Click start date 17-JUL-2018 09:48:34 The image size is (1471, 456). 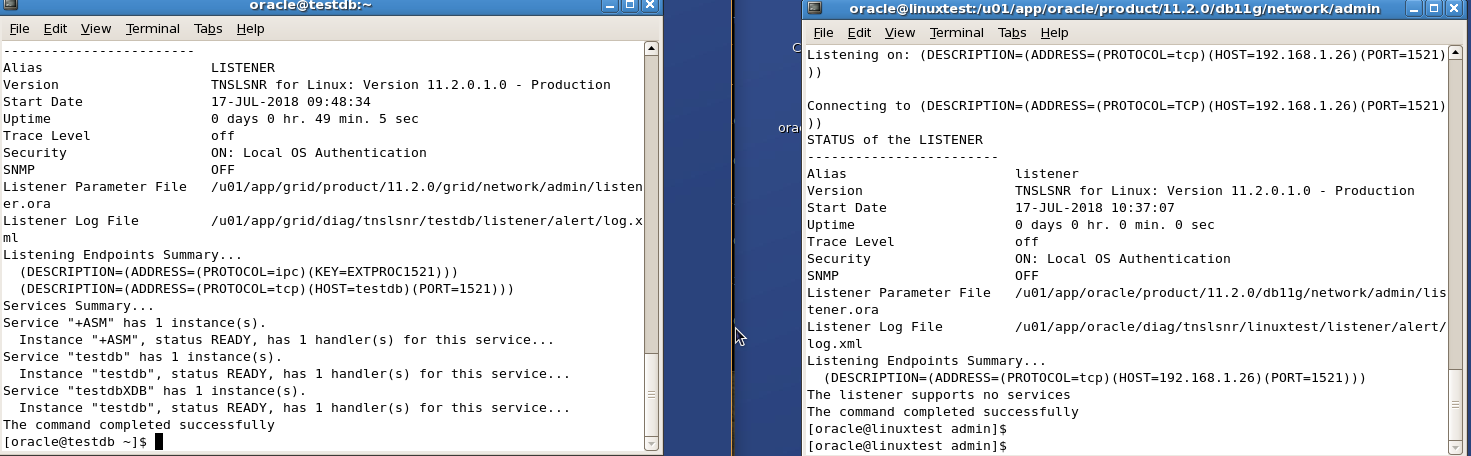[x=291, y=102]
